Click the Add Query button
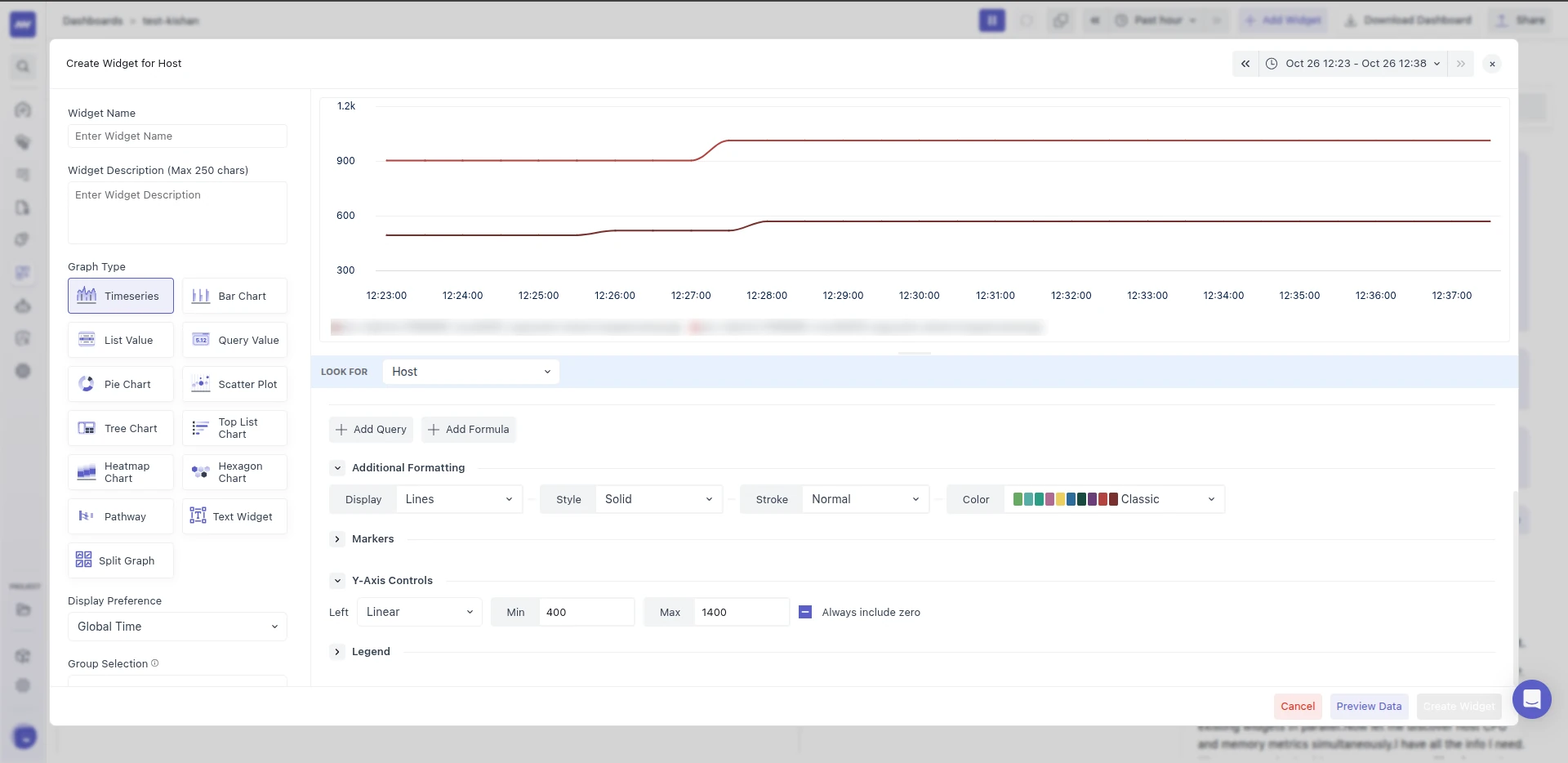 click(371, 430)
